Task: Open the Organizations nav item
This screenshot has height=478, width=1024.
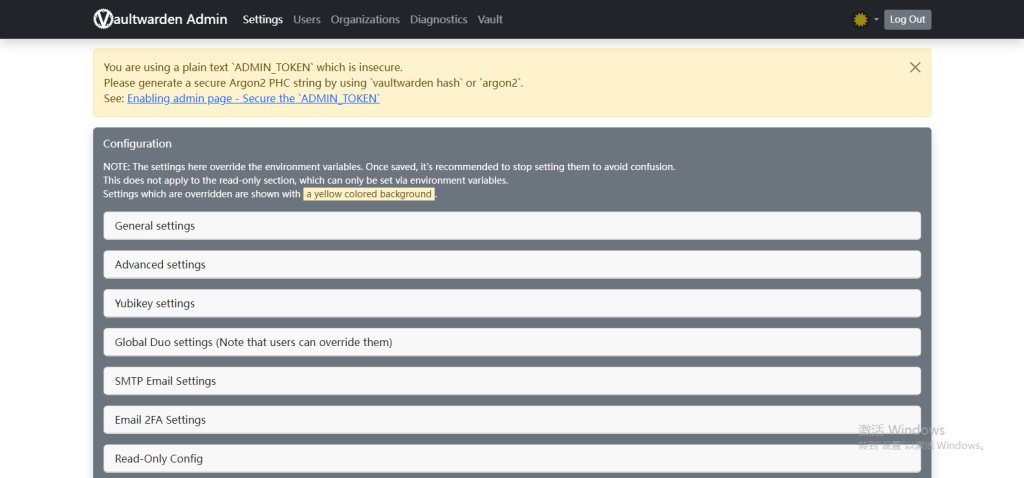Action: pos(365,19)
